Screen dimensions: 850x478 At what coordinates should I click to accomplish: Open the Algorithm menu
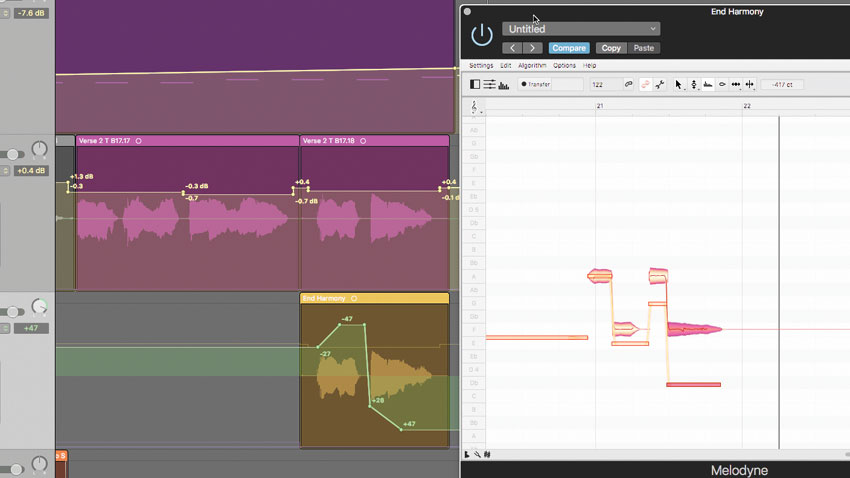click(532, 66)
